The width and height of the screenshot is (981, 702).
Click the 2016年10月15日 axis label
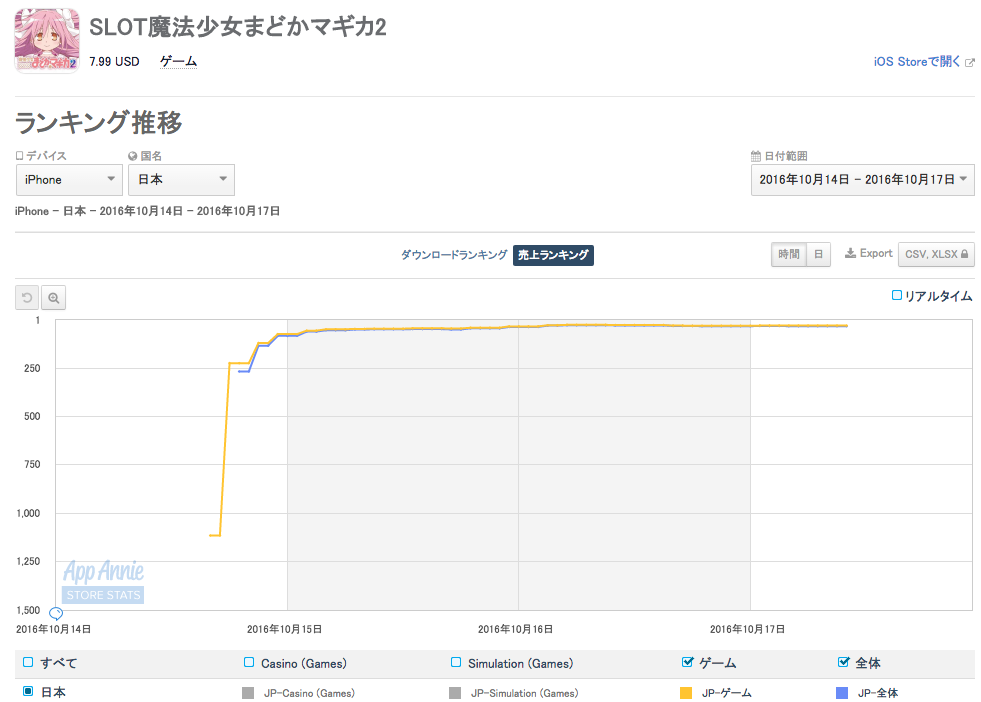point(284,629)
